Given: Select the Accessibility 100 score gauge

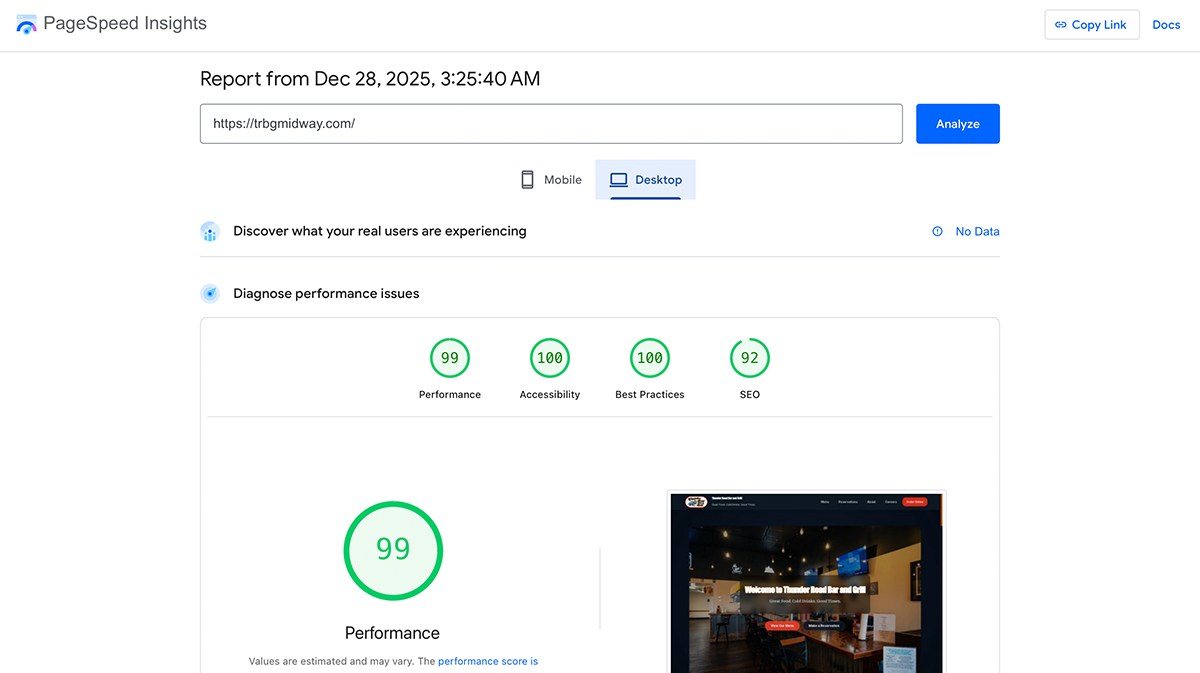Looking at the screenshot, I should point(549,357).
